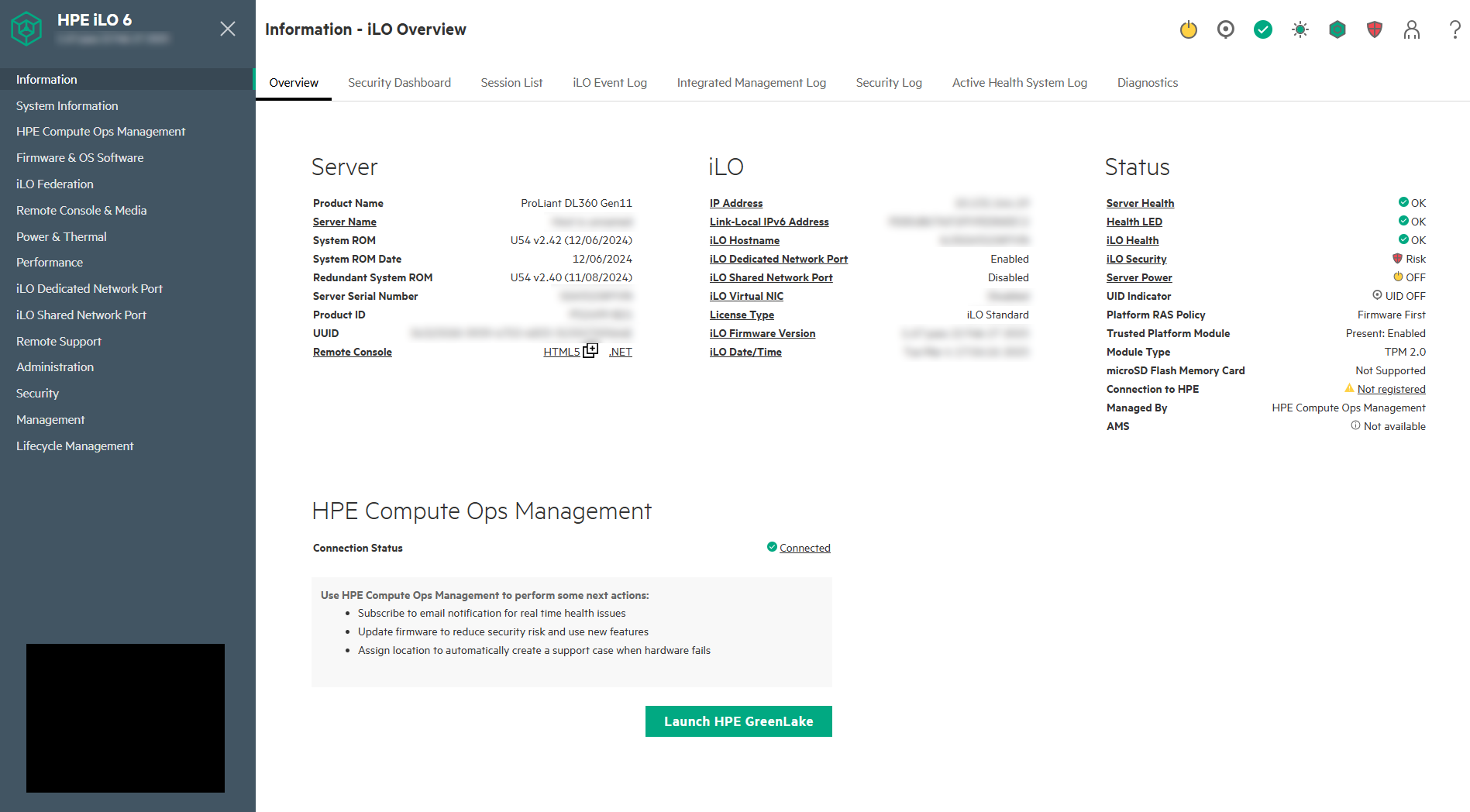Open Remote Console & Media page
The width and height of the screenshot is (1470, 812).
coord(81,211)
